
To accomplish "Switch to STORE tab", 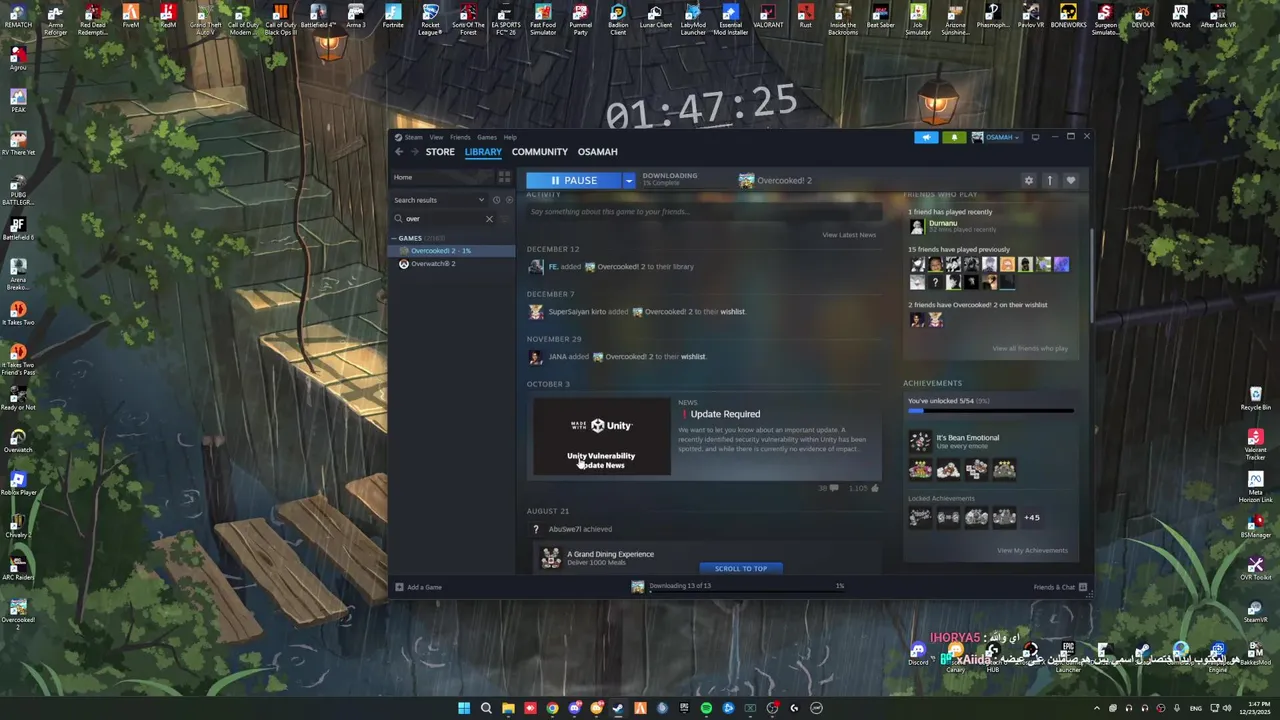I will (x=440, y=152).
